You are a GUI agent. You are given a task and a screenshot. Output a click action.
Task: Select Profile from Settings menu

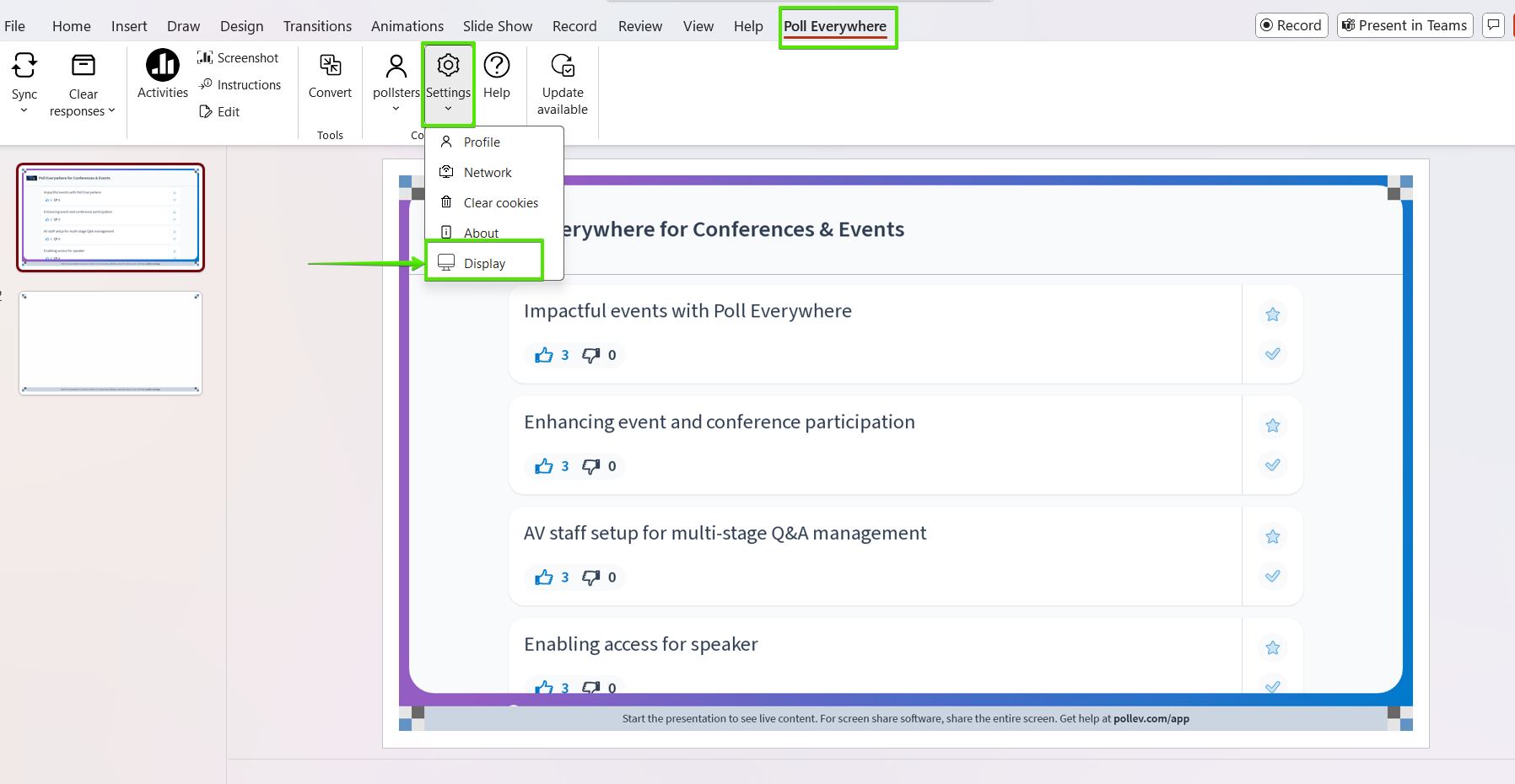pyautogui.click(x=494, y=142)
